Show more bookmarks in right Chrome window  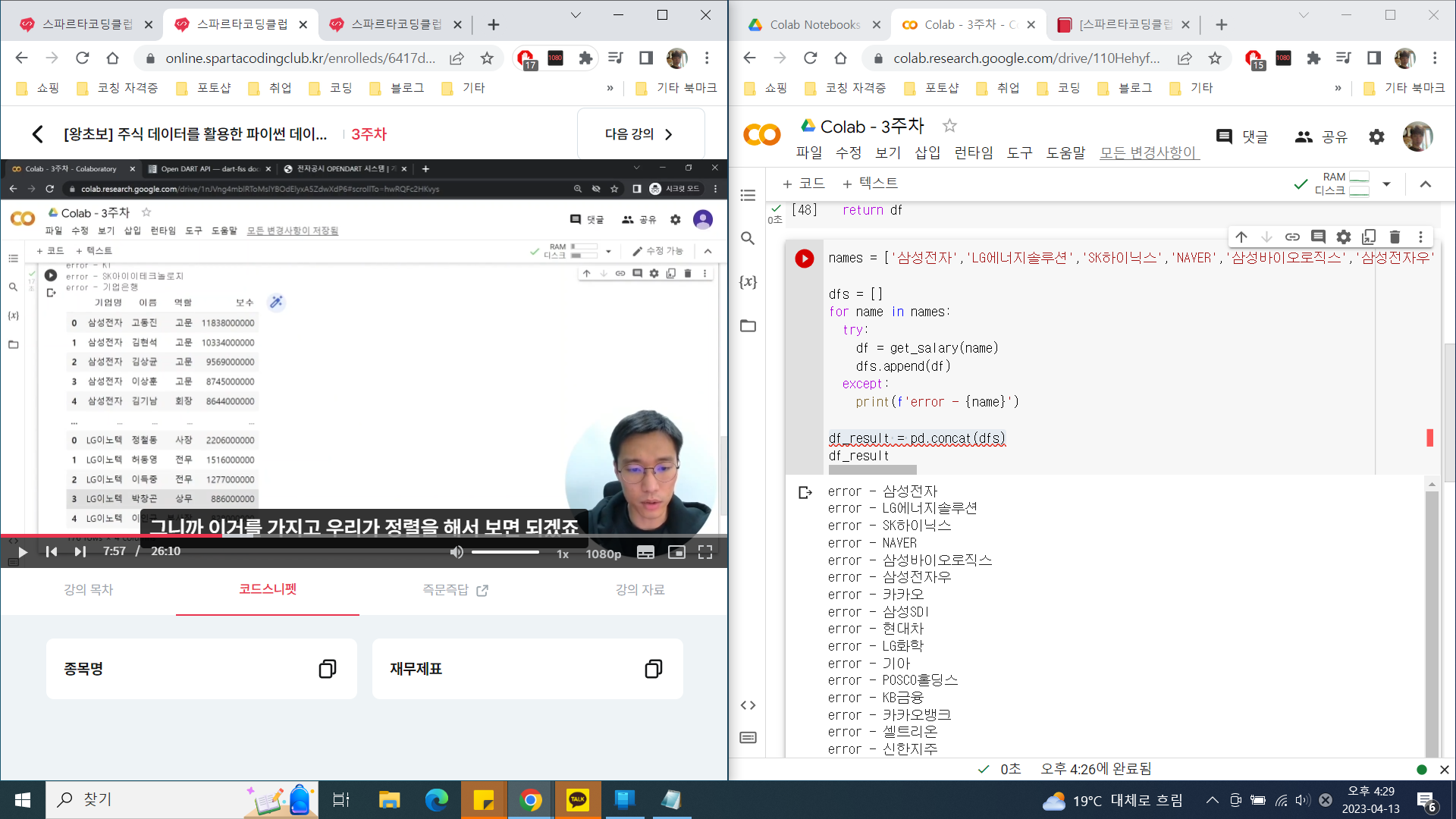1338,88
